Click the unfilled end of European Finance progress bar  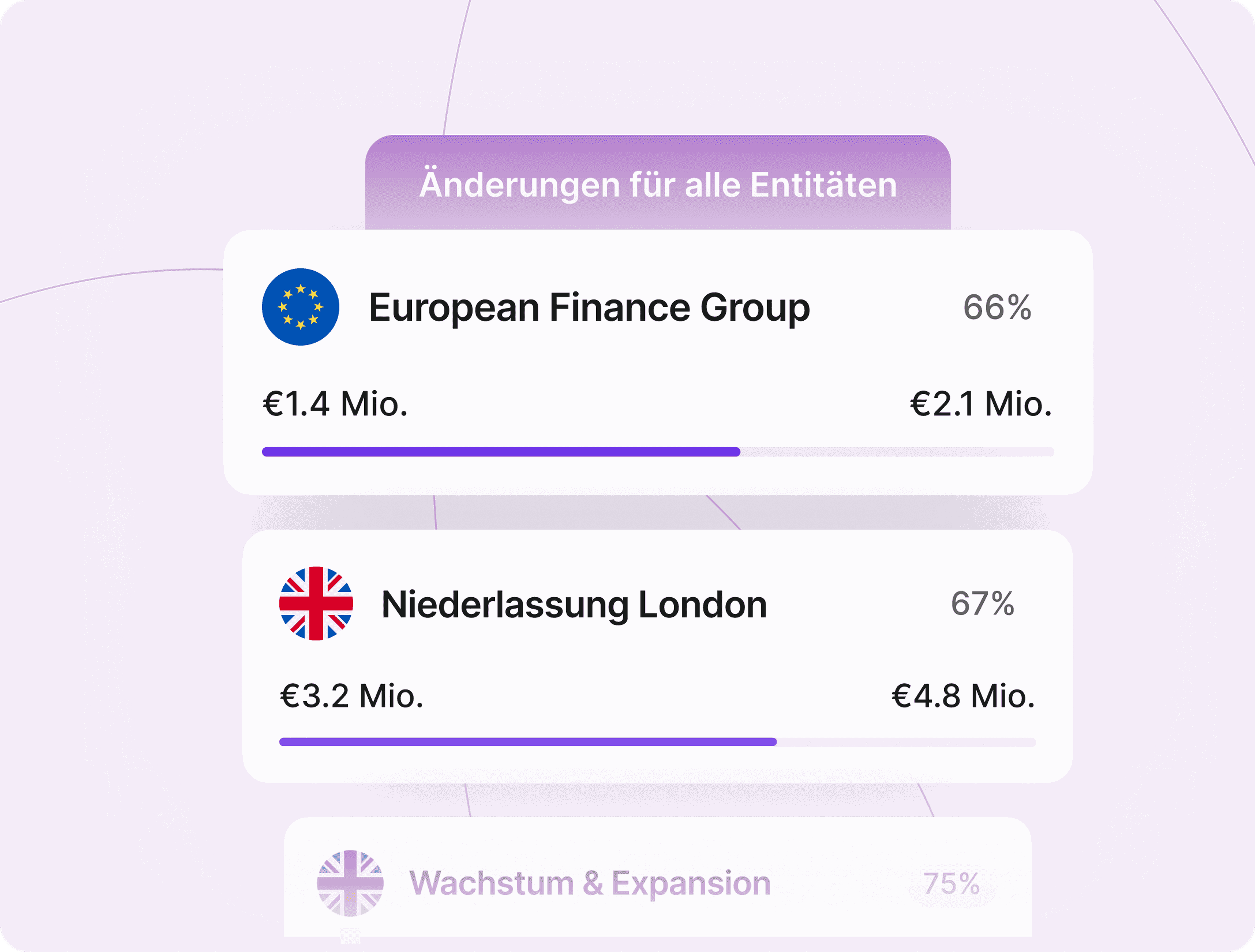pos(897,451)
